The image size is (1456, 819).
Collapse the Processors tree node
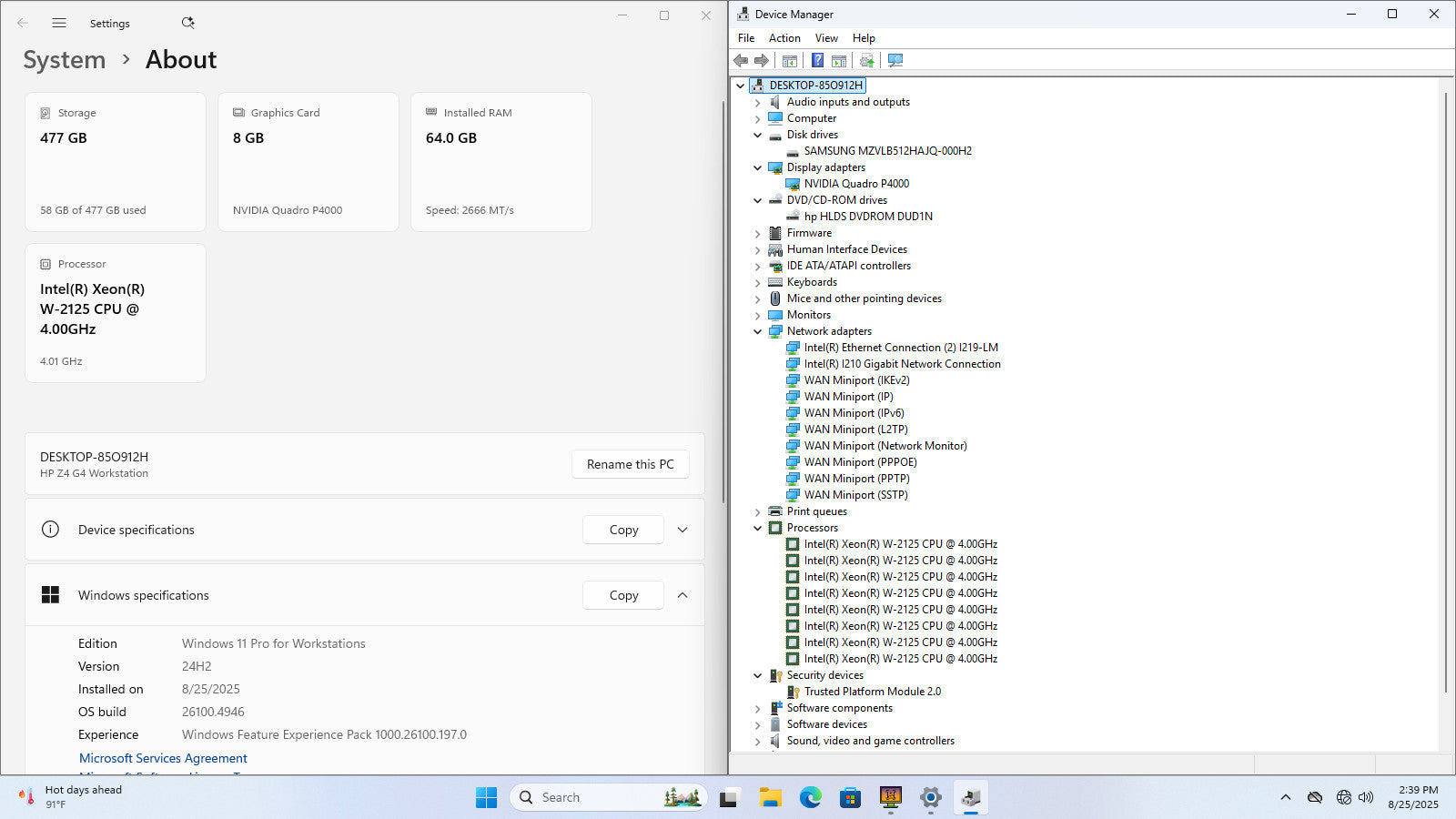pos(757,528)
